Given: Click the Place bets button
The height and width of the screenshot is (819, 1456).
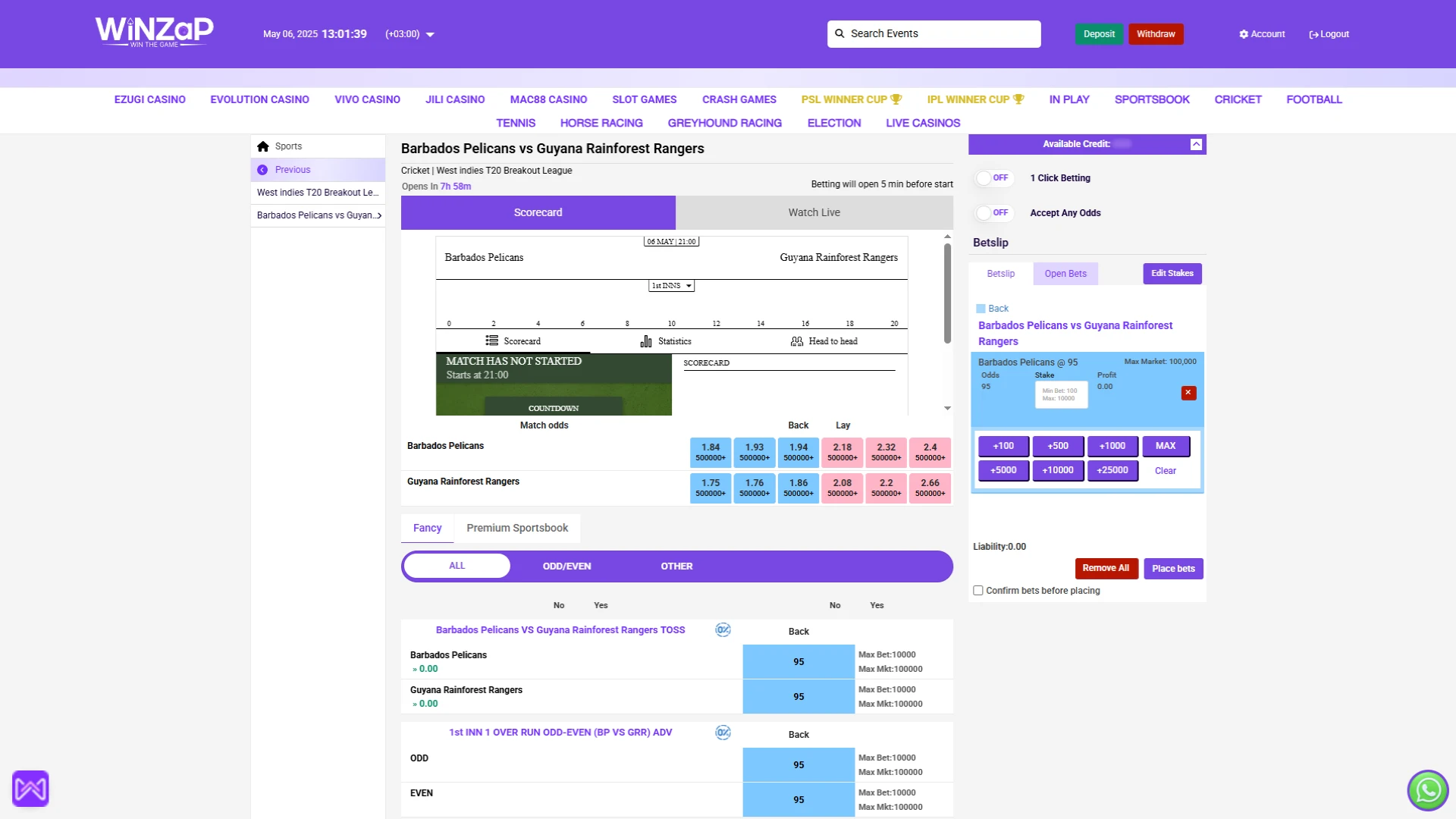Looking at the screenshot, I should pos(1173,568).
